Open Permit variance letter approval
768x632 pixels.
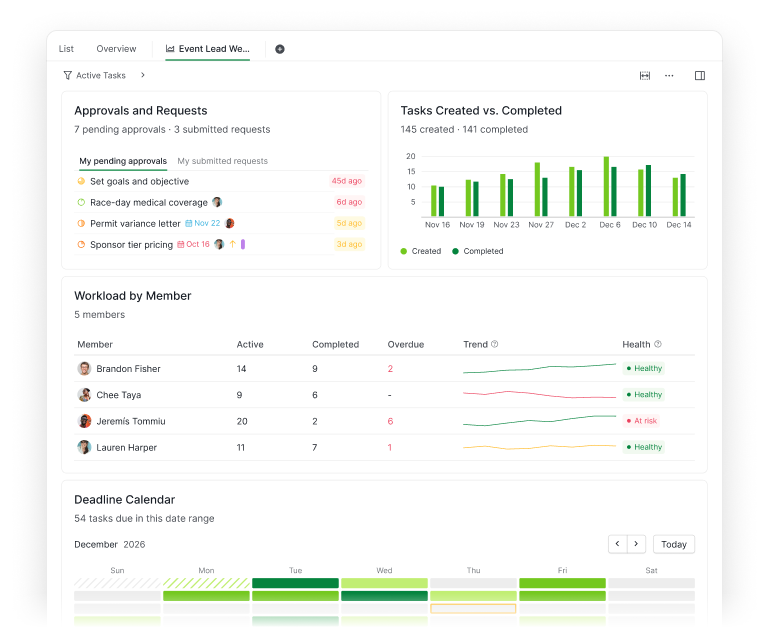pyautogui.click(x=135, y=223)
